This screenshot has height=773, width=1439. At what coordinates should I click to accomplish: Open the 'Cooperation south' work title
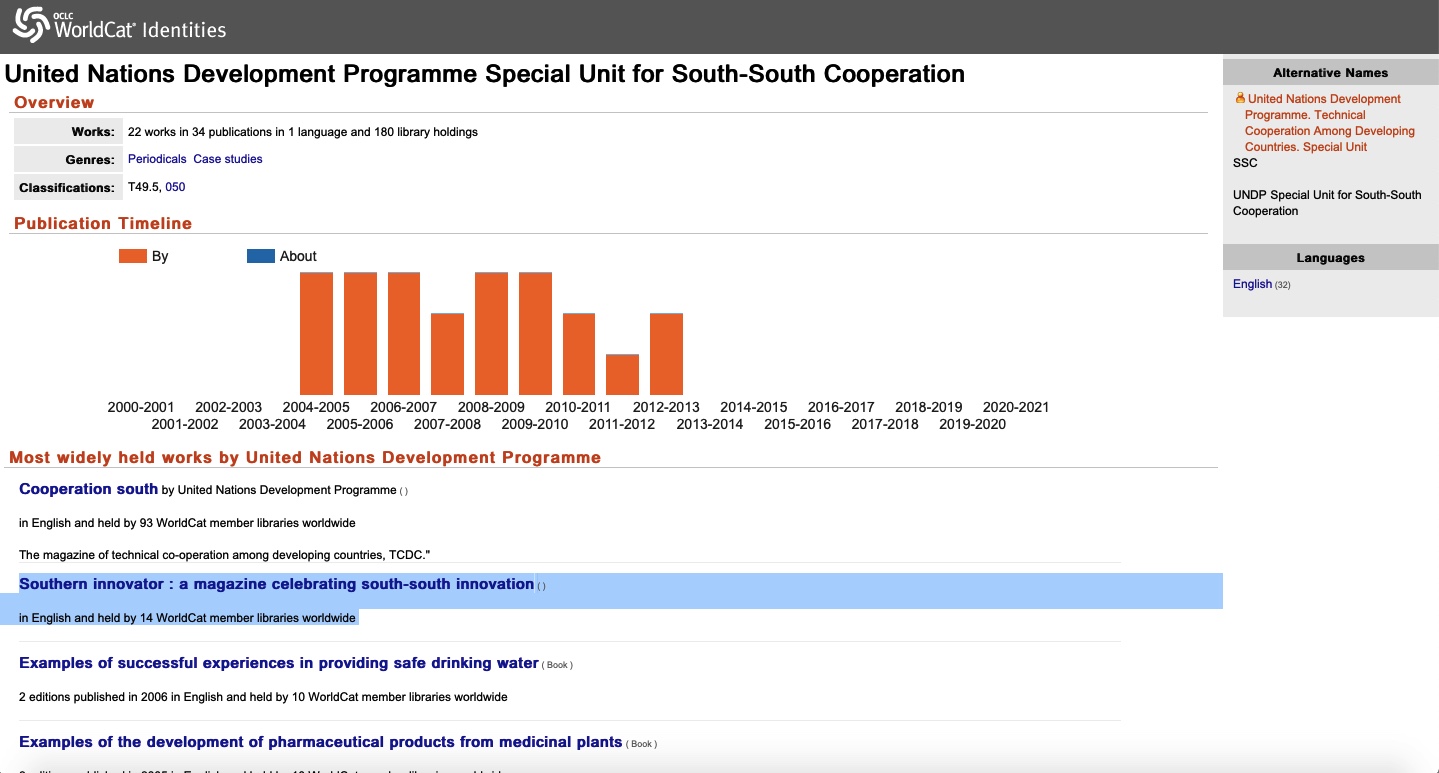point(88,489)
